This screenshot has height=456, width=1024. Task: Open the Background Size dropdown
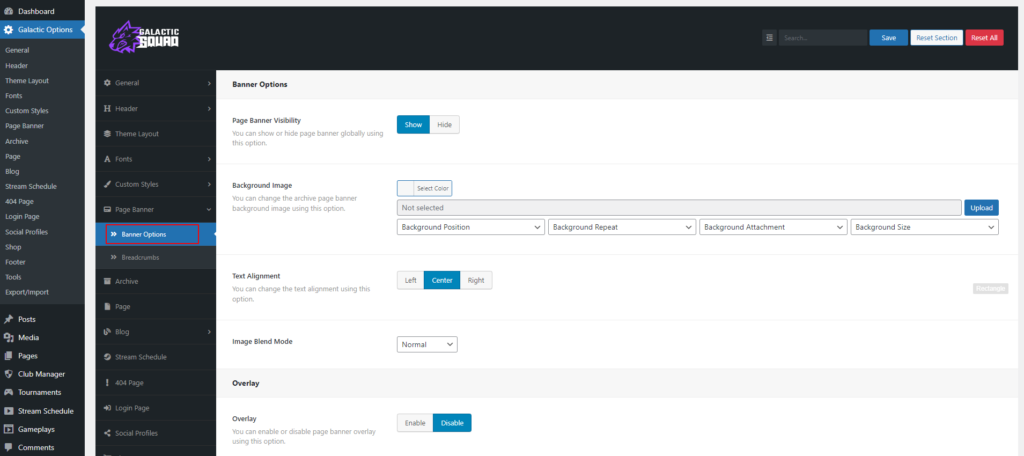[925, 227]
